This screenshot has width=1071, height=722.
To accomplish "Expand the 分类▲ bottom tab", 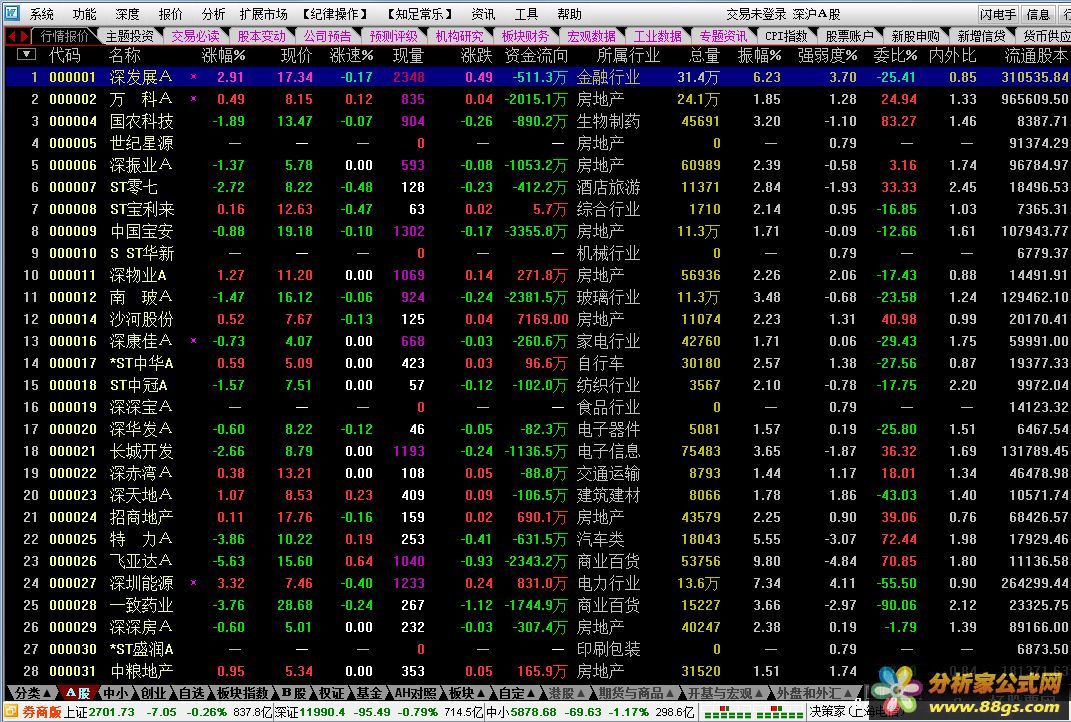I will coord(32,693).
